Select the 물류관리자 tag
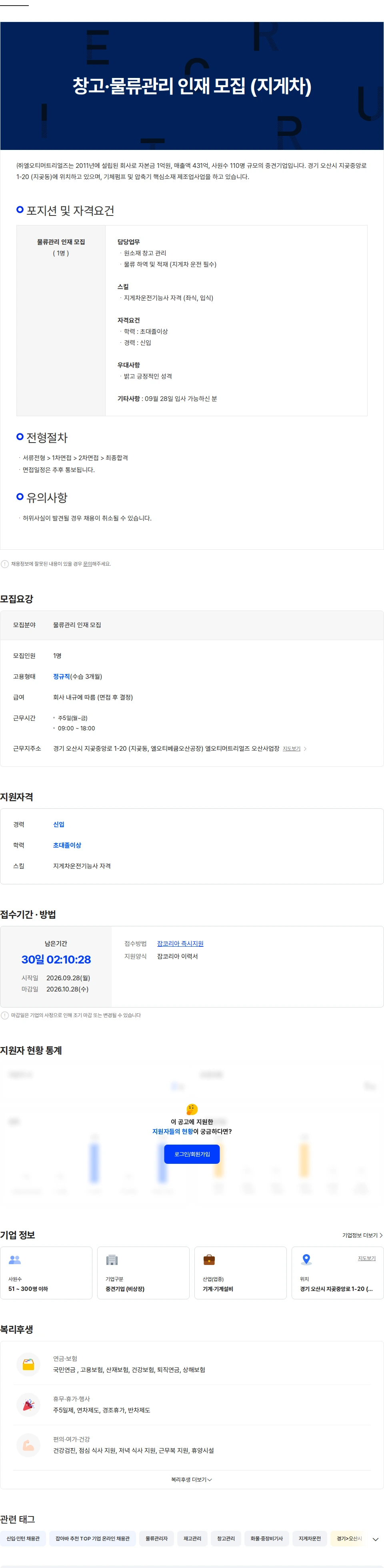 pos(156,1538)
